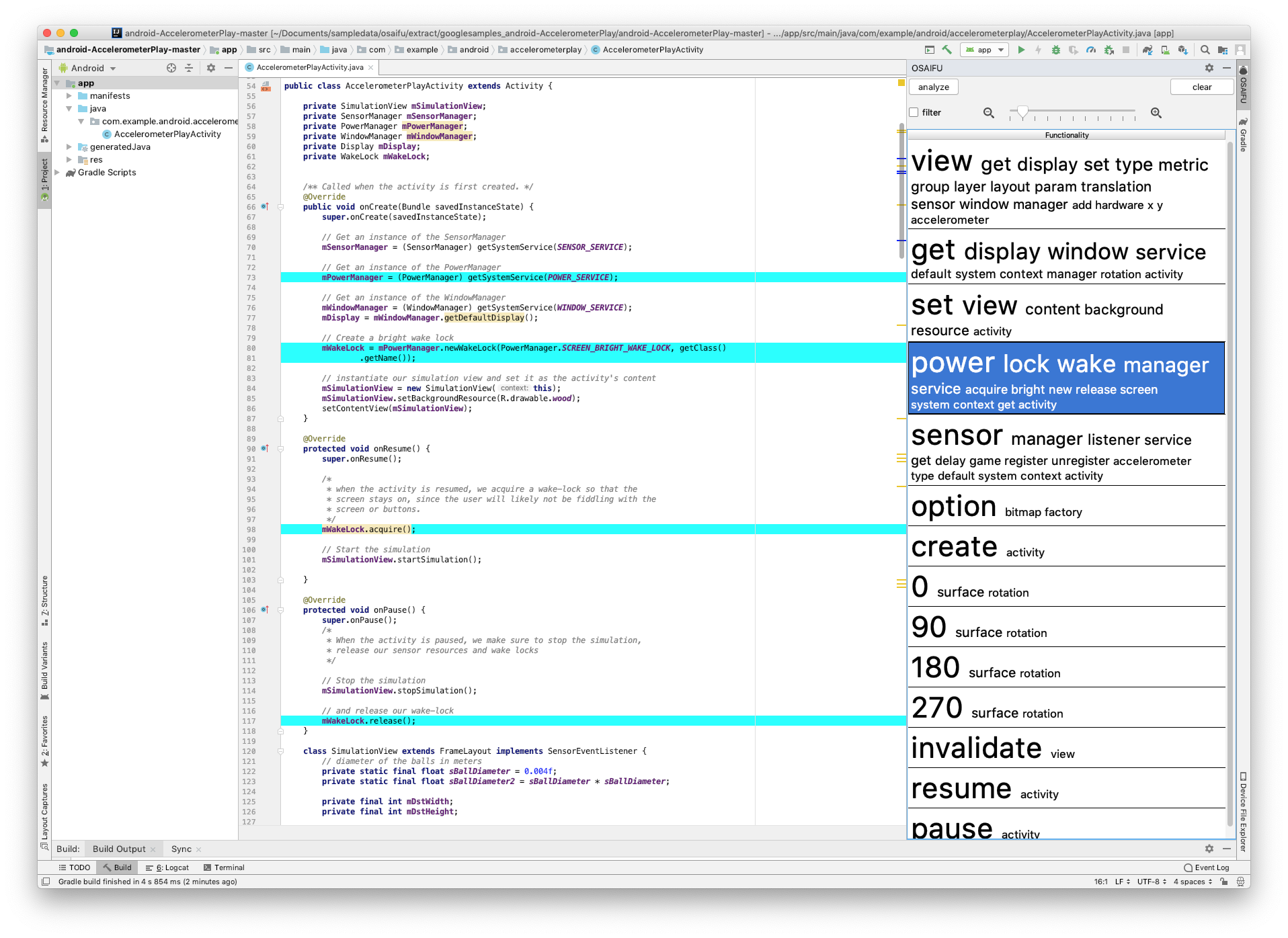Minimize the OSAIFU panel
The width and height of the screenshot is (1288, 938).
[x=1227, y=68]
